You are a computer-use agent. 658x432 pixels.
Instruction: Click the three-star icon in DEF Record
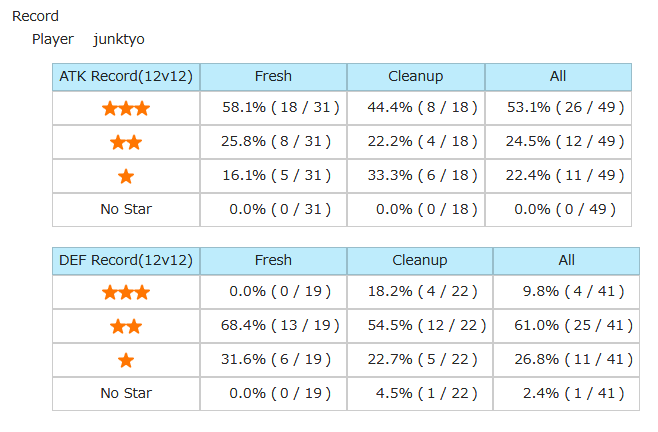[126, 292]
